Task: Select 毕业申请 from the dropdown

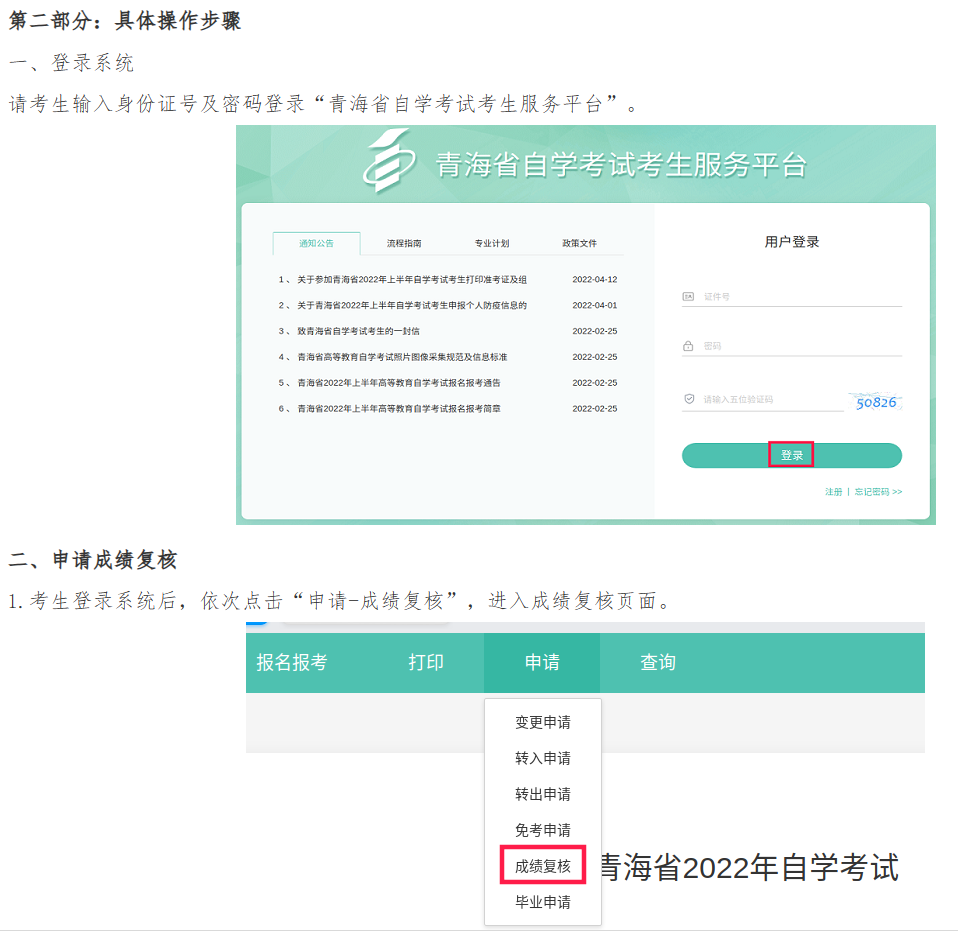Action: [541, 904]
